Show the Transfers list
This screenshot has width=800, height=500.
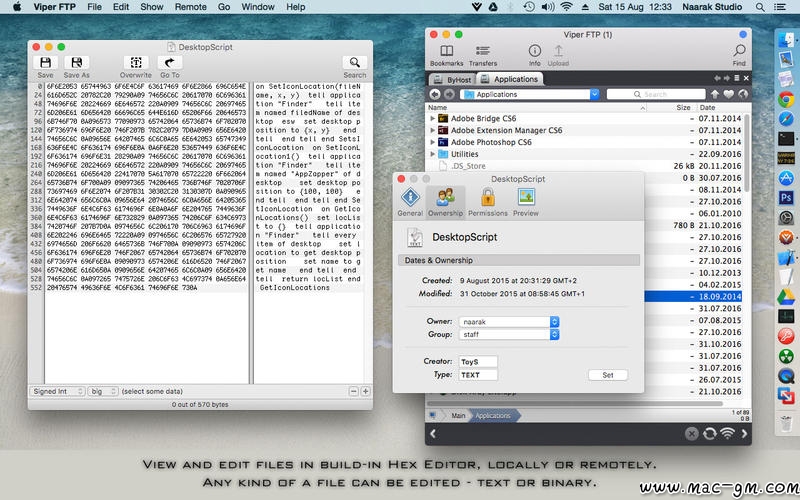(483, 51)
